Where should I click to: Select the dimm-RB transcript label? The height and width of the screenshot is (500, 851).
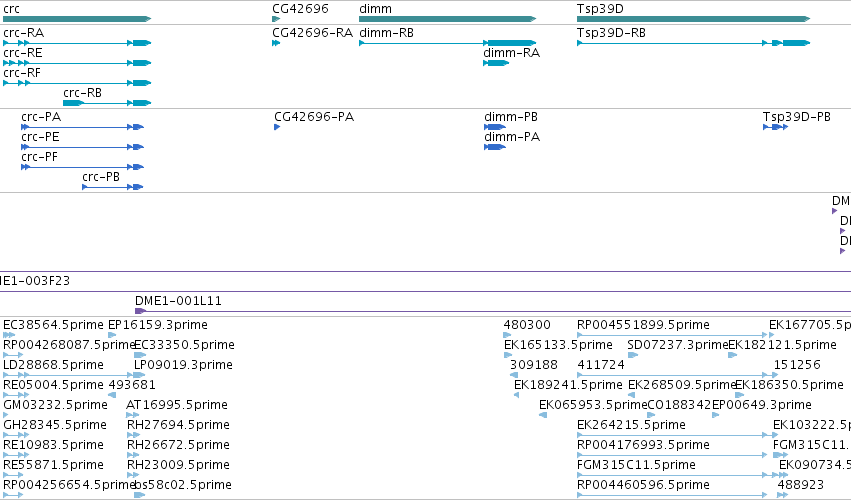coord(386,33)
